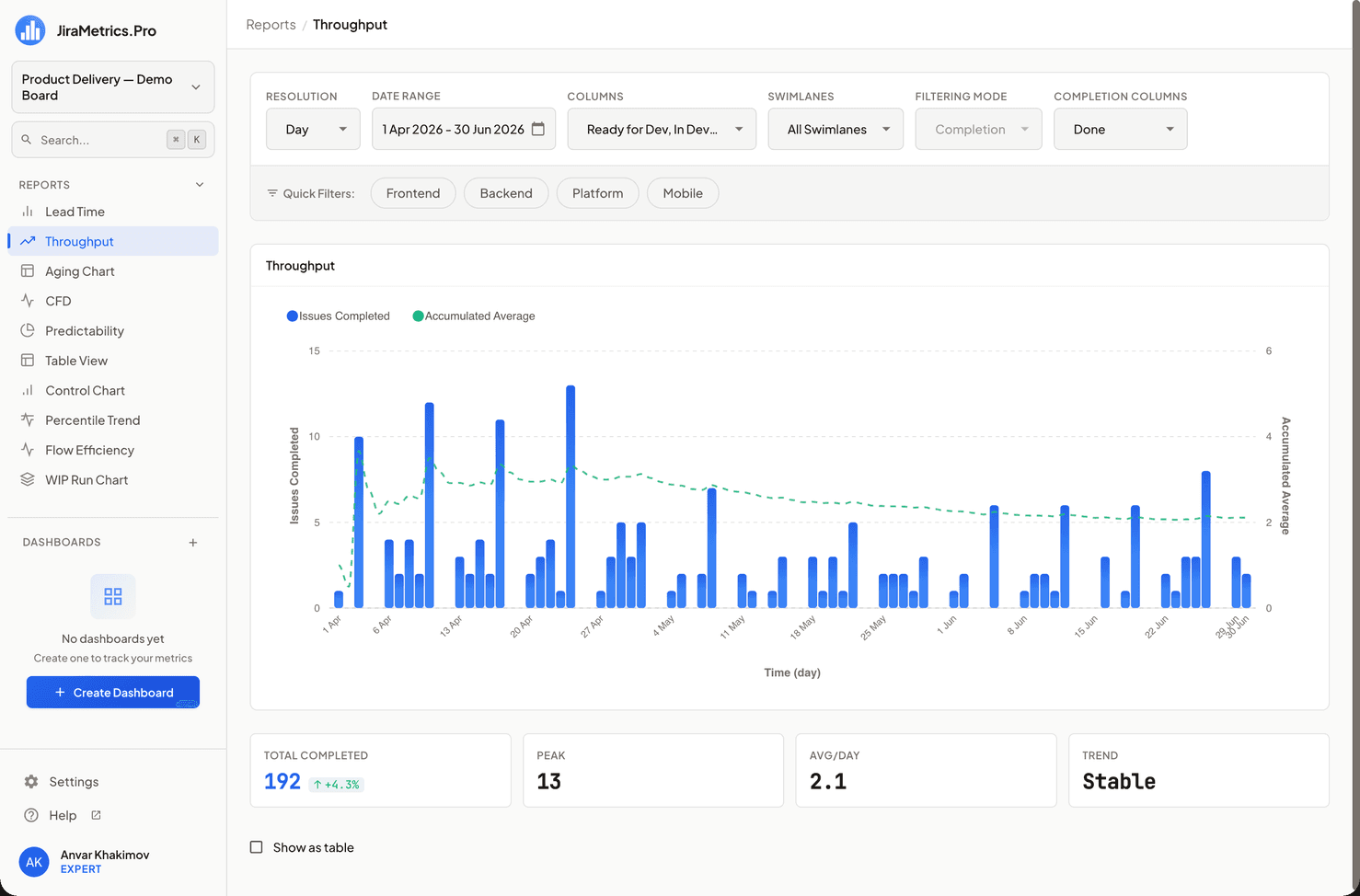The width and height of the screenshot is (1360, 896).
Task: Click the Peak 13 stat card
Action: pos(653,771)
